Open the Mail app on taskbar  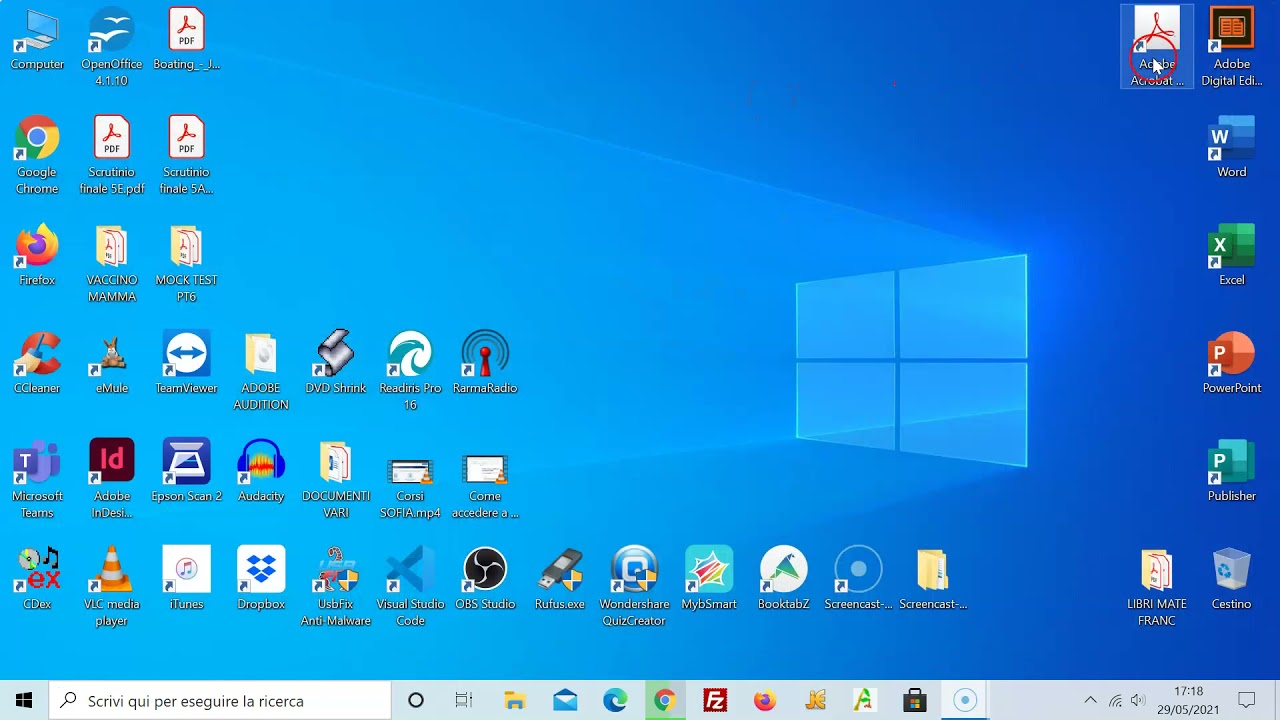[565, 701]
